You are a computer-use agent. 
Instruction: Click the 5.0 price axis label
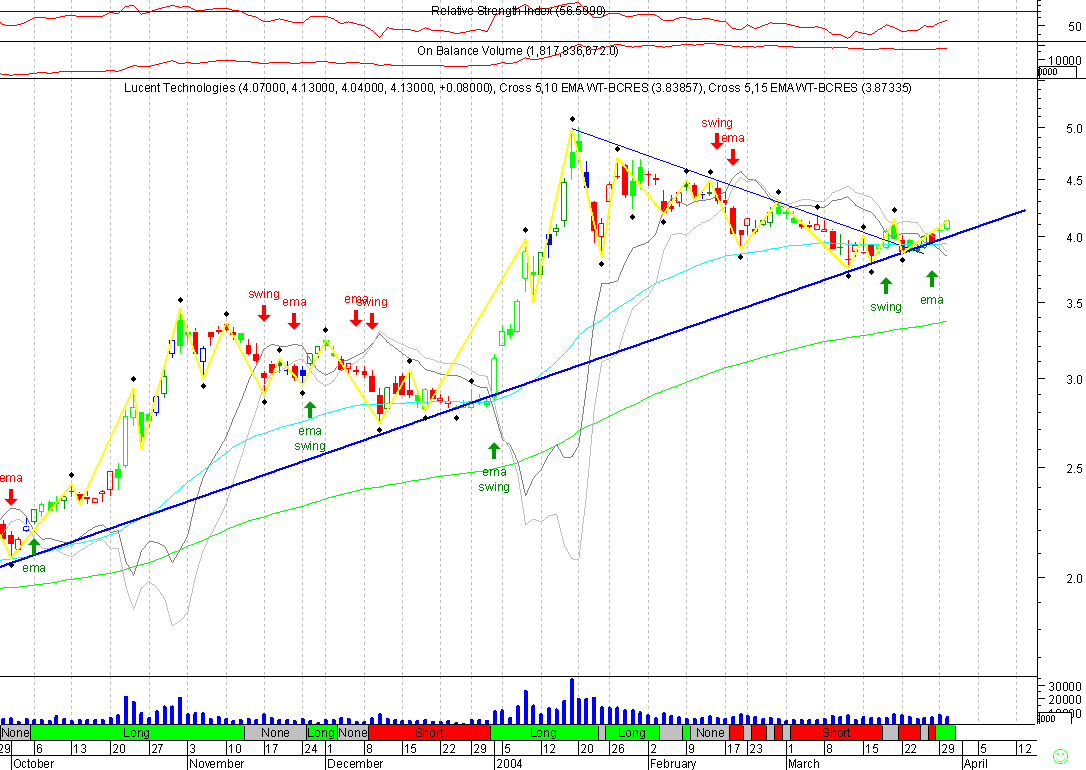pos(1074,129)
